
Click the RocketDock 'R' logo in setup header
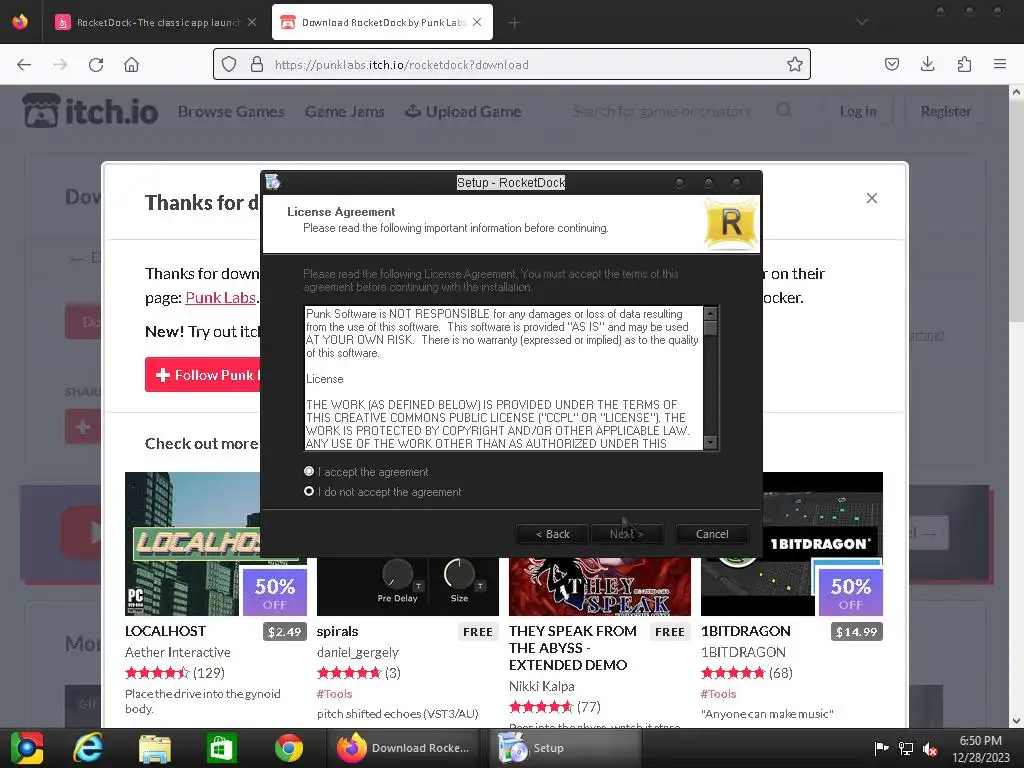pyautogui.click(x=731, y=223)
